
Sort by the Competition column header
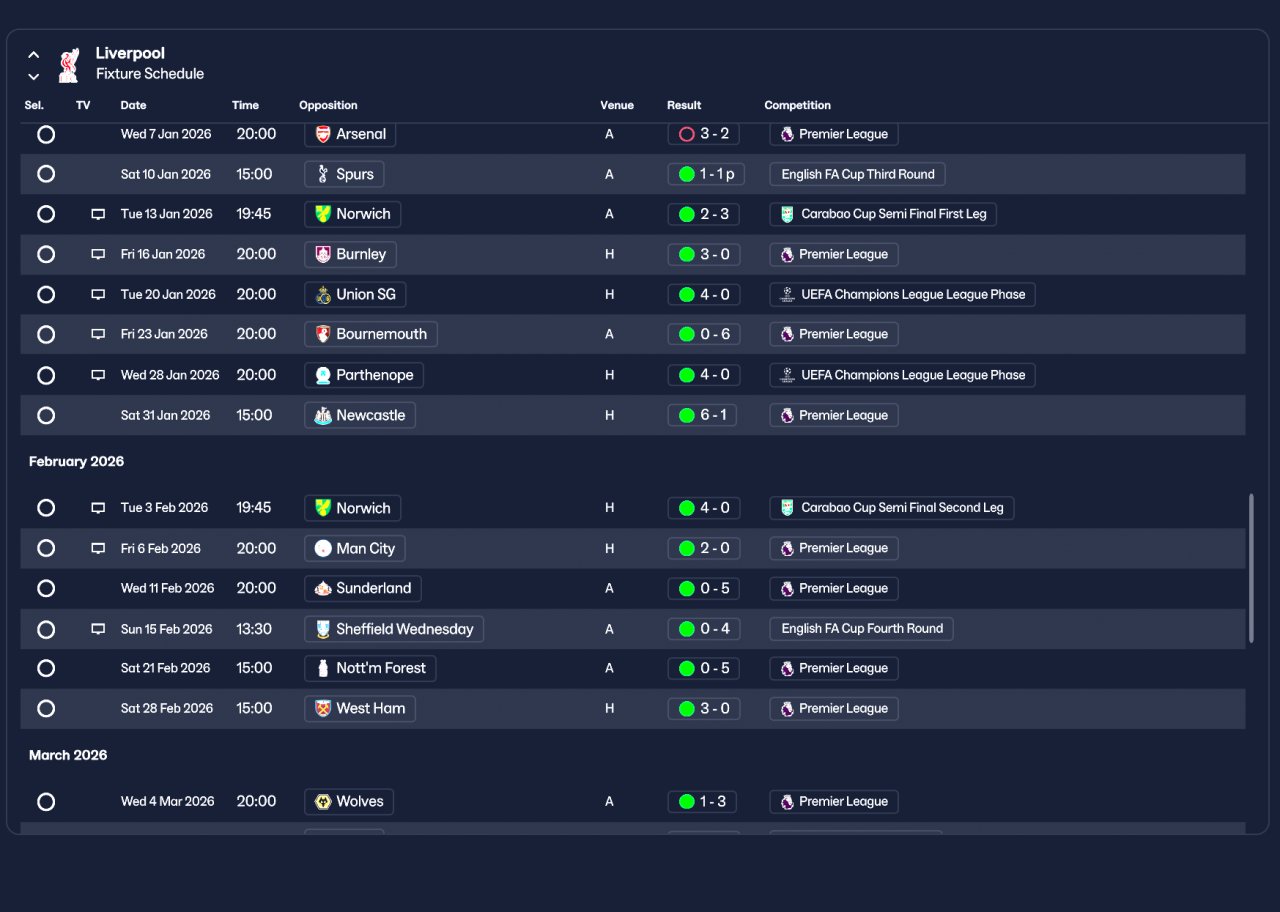[x=798, y=105]
